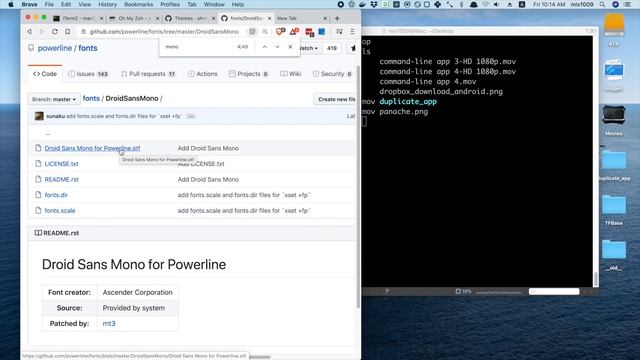Open Brave Shields lion icon
The image size is (640, 360).
click(x=280, y=31)
